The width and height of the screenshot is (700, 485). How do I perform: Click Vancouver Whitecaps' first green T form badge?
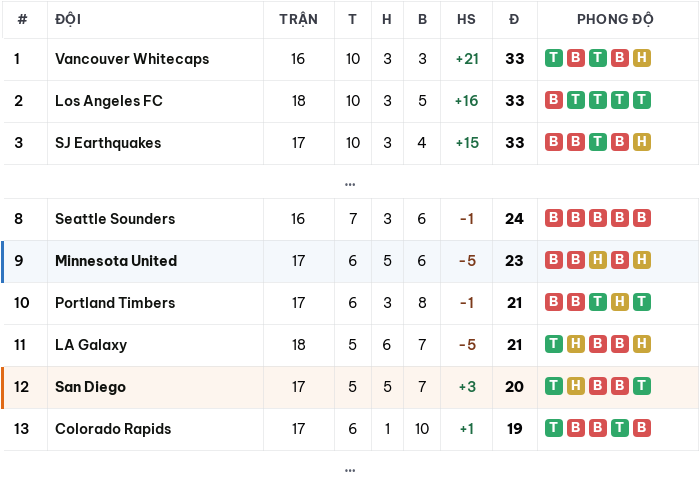554,58
